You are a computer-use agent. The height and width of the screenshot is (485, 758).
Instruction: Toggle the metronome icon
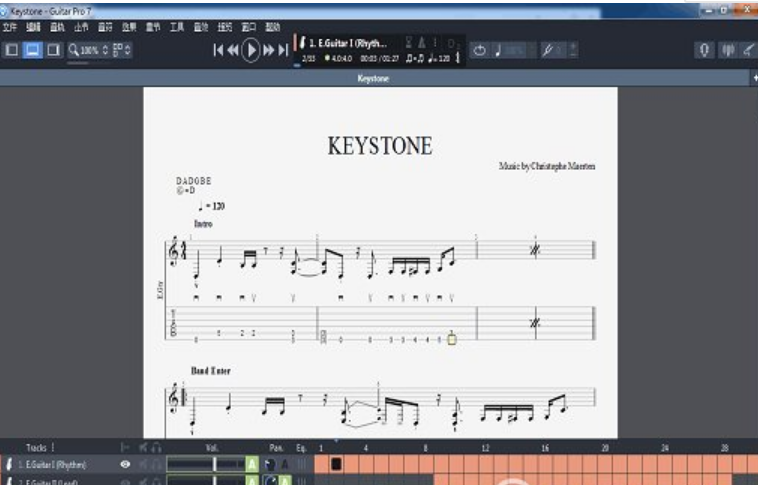pyautogui.click(x=422, y=43)
